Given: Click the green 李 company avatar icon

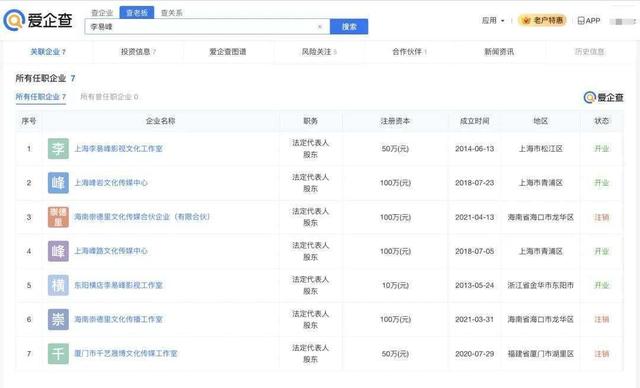Looking at the screenshot, I should (x=58, y=149).
